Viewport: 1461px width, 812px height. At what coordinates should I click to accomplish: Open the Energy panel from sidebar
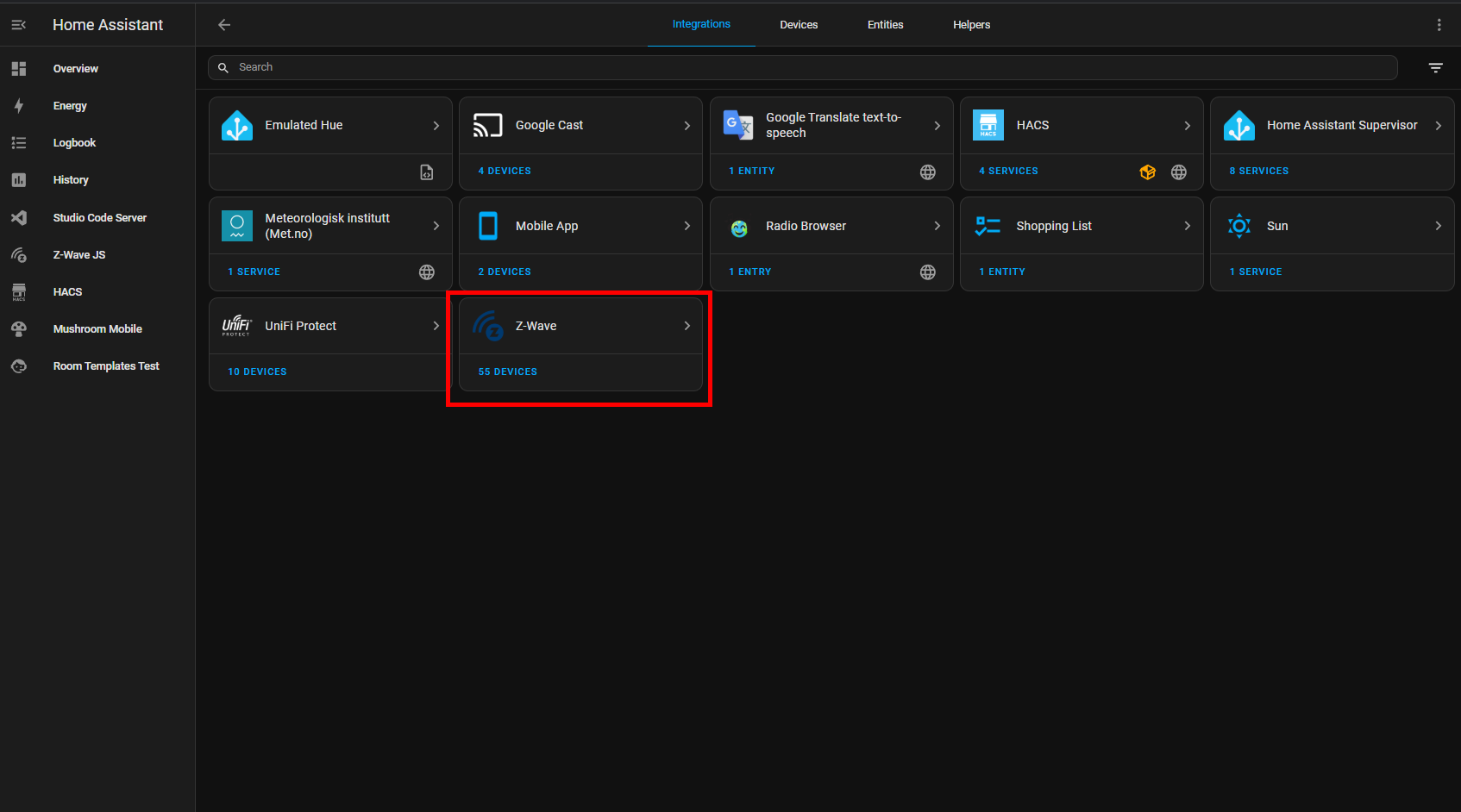click(71, 105)
